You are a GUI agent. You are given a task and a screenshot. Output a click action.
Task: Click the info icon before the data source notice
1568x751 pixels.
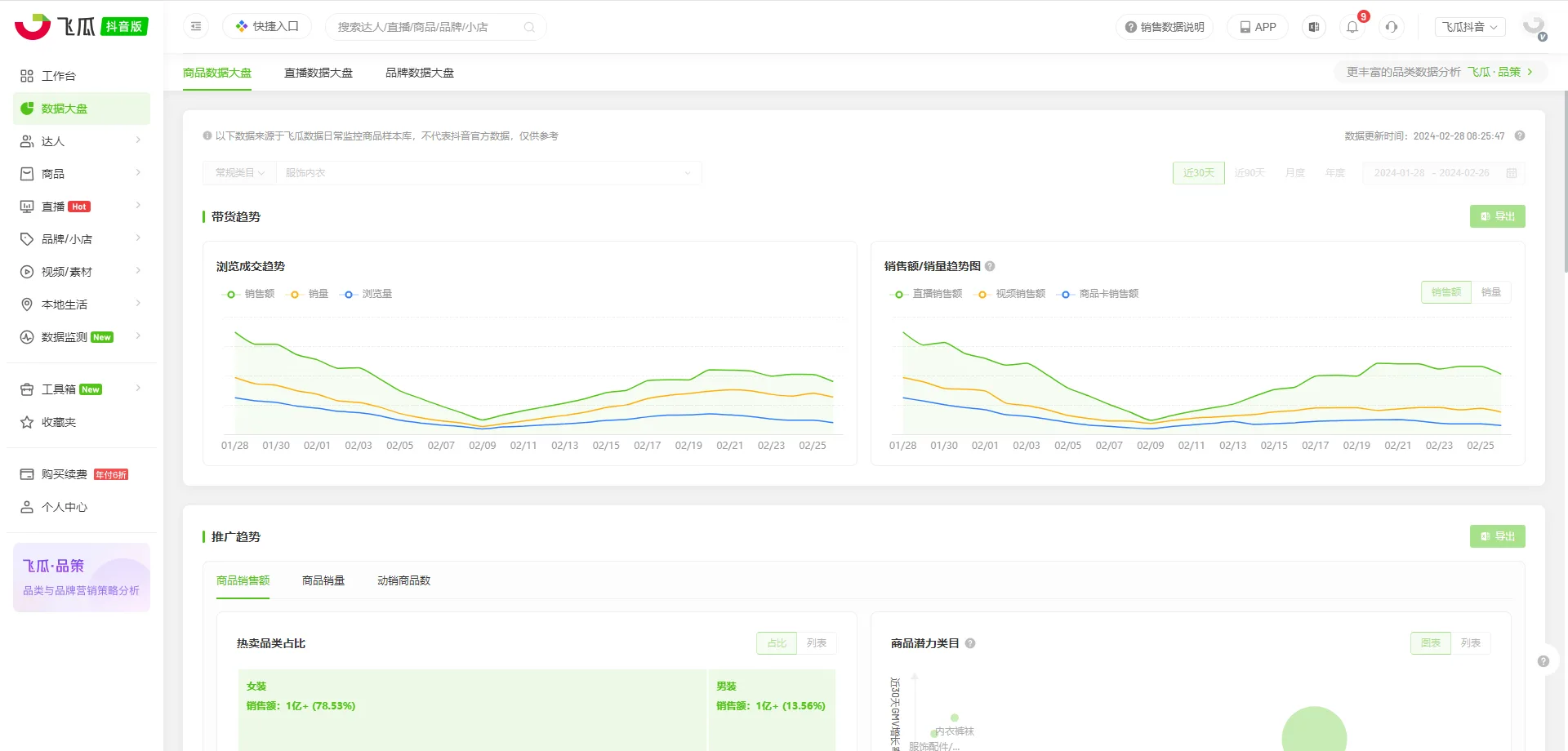point(207,136)
